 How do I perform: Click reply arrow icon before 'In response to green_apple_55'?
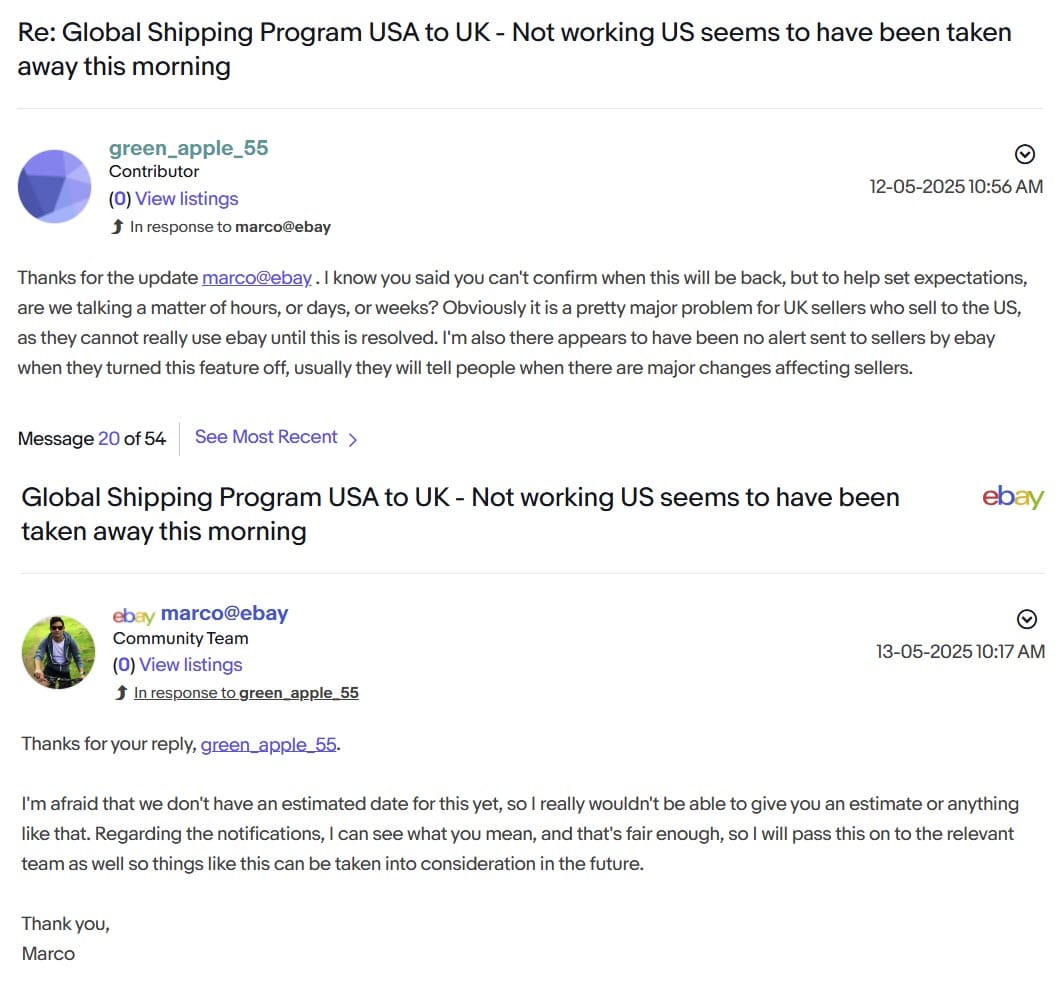(x=122, y=693)
